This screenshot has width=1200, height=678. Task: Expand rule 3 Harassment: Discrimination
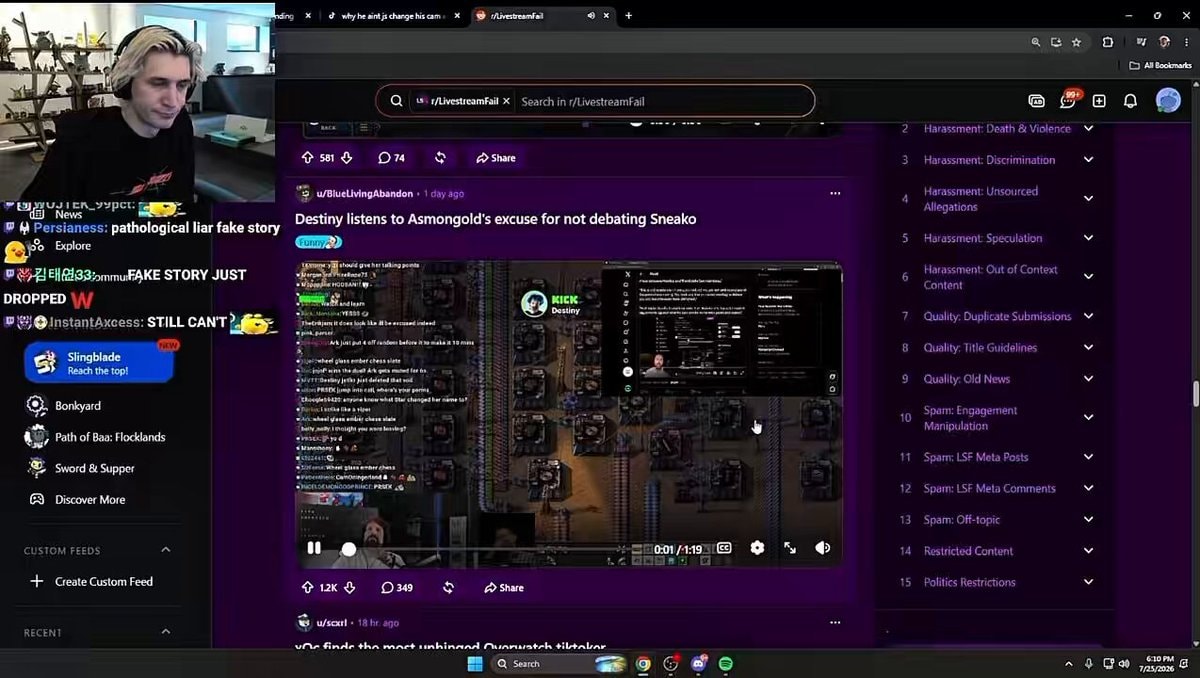[1088, 160]
